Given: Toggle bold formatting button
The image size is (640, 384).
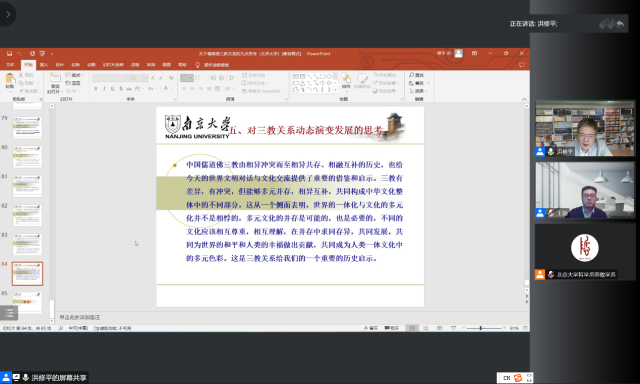Looking at the screenshot, I should pos(96,89).
